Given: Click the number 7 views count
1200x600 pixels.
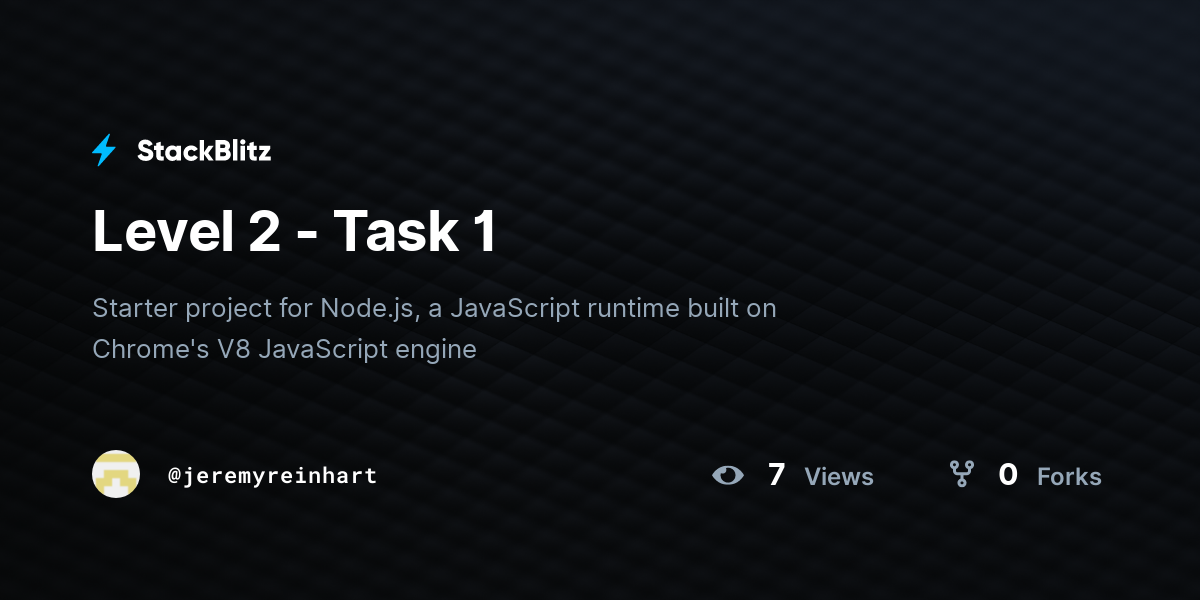Looking at the screenshot, I should 776,475.
